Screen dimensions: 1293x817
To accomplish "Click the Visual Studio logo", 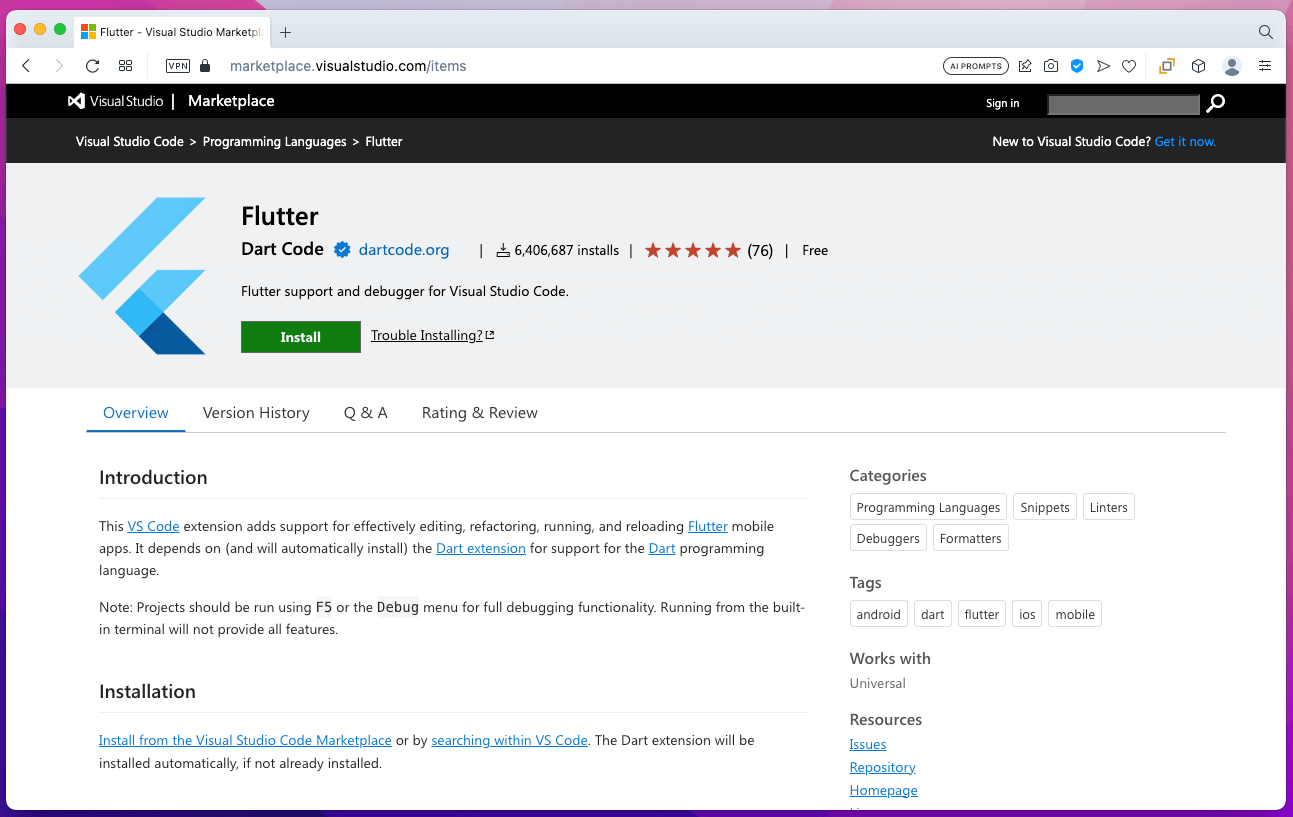I will (x=115, y=101).
